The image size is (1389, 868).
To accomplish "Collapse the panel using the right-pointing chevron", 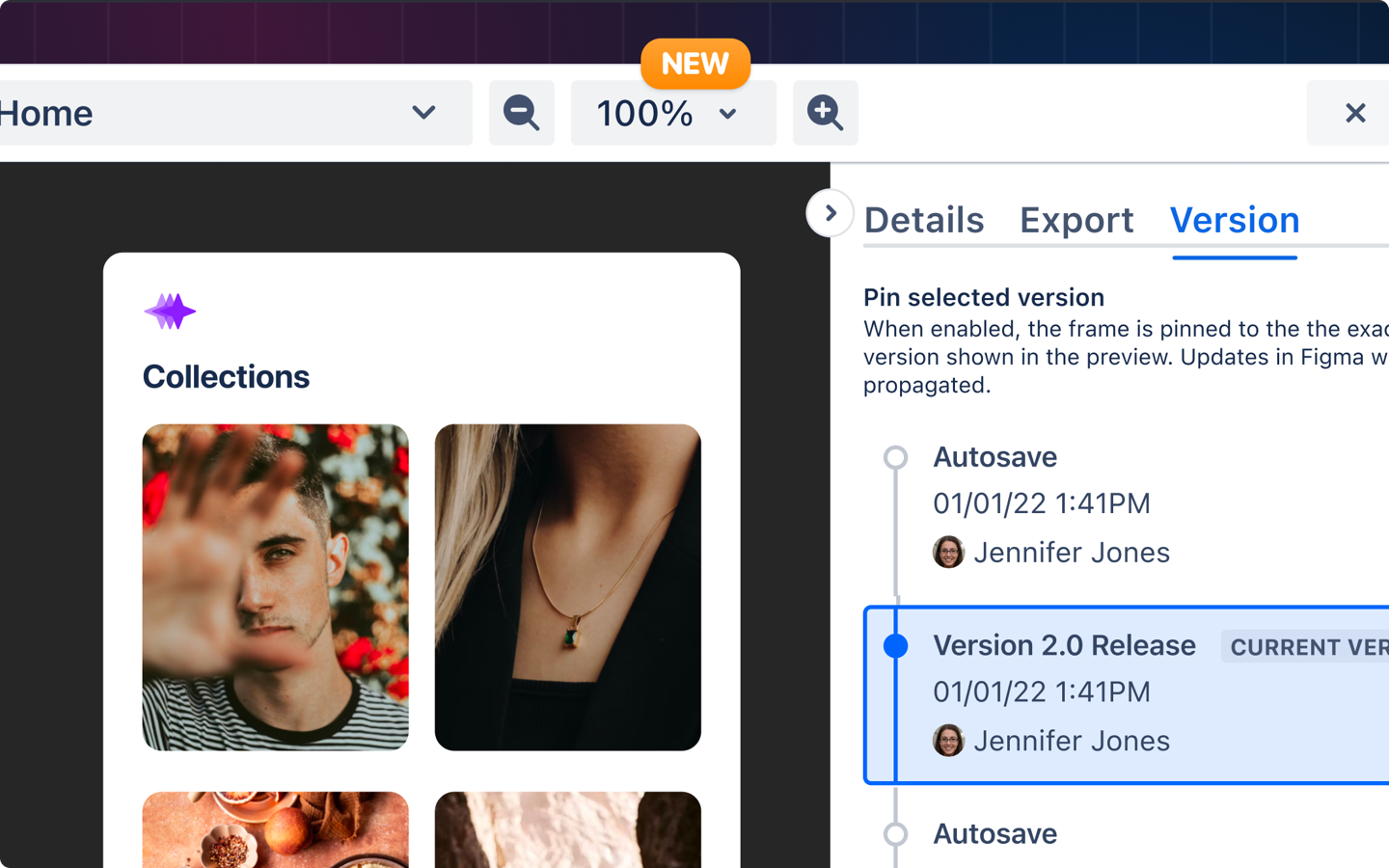I will click(830, 212).
